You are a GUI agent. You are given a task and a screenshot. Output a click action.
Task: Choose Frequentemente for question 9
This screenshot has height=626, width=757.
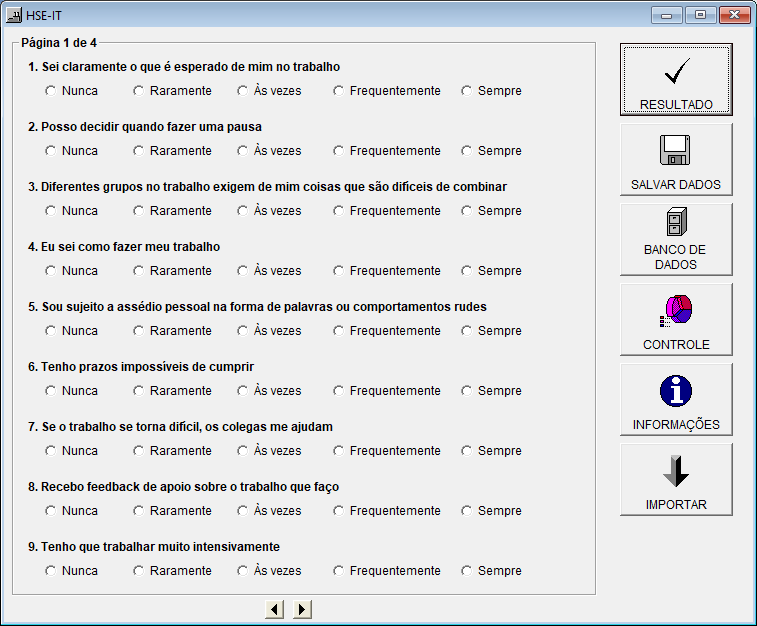tap(339, 571)
